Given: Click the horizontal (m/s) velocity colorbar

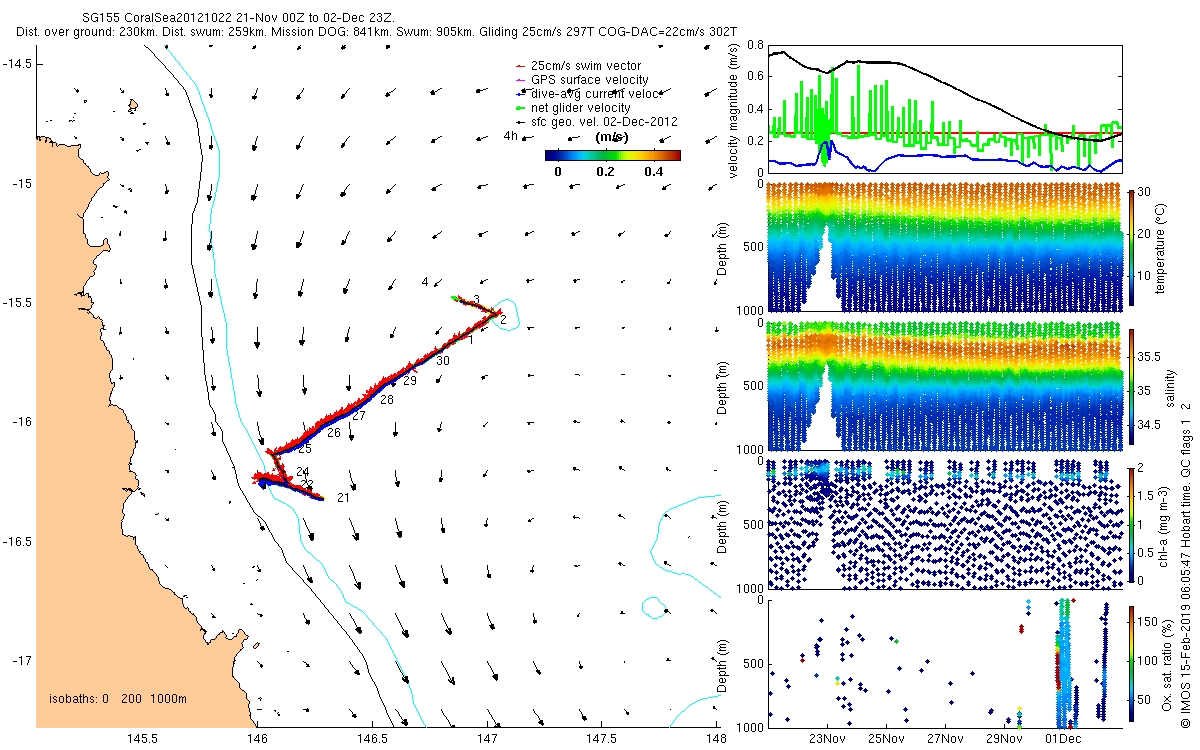Looking at the screenshot, I should [x=613, y=155].
